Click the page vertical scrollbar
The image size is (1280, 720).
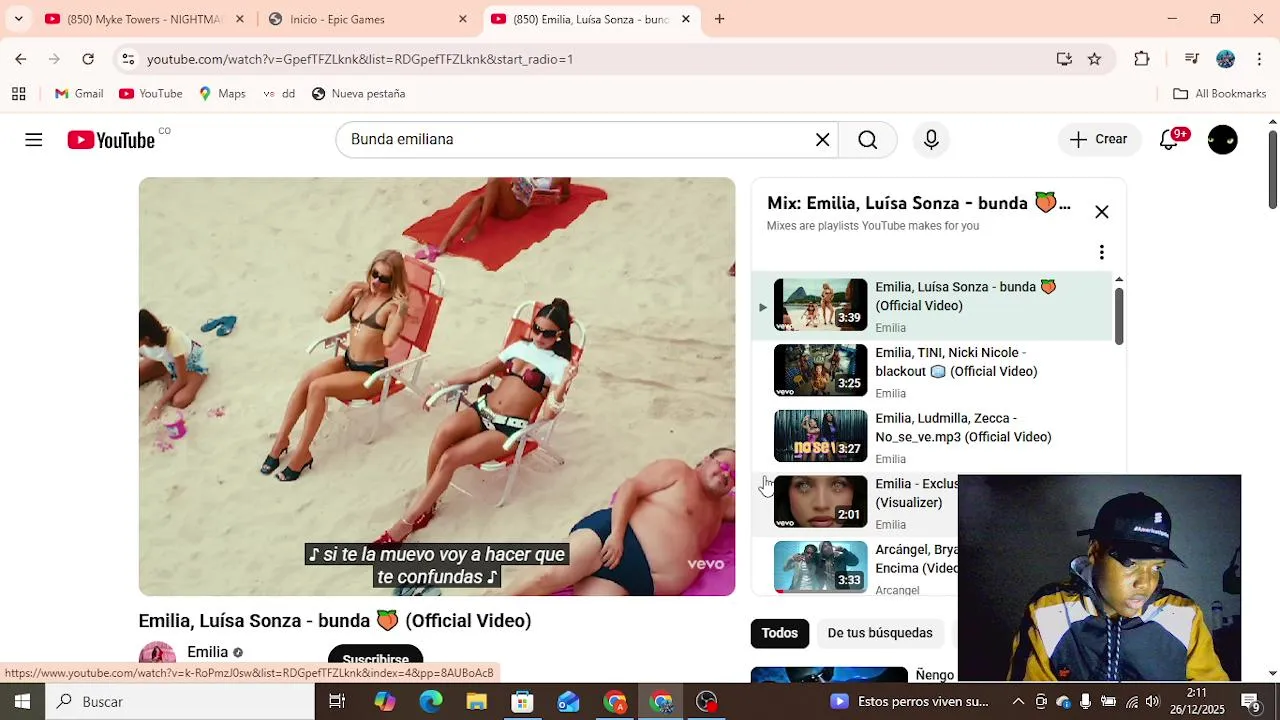[1272, 170]
